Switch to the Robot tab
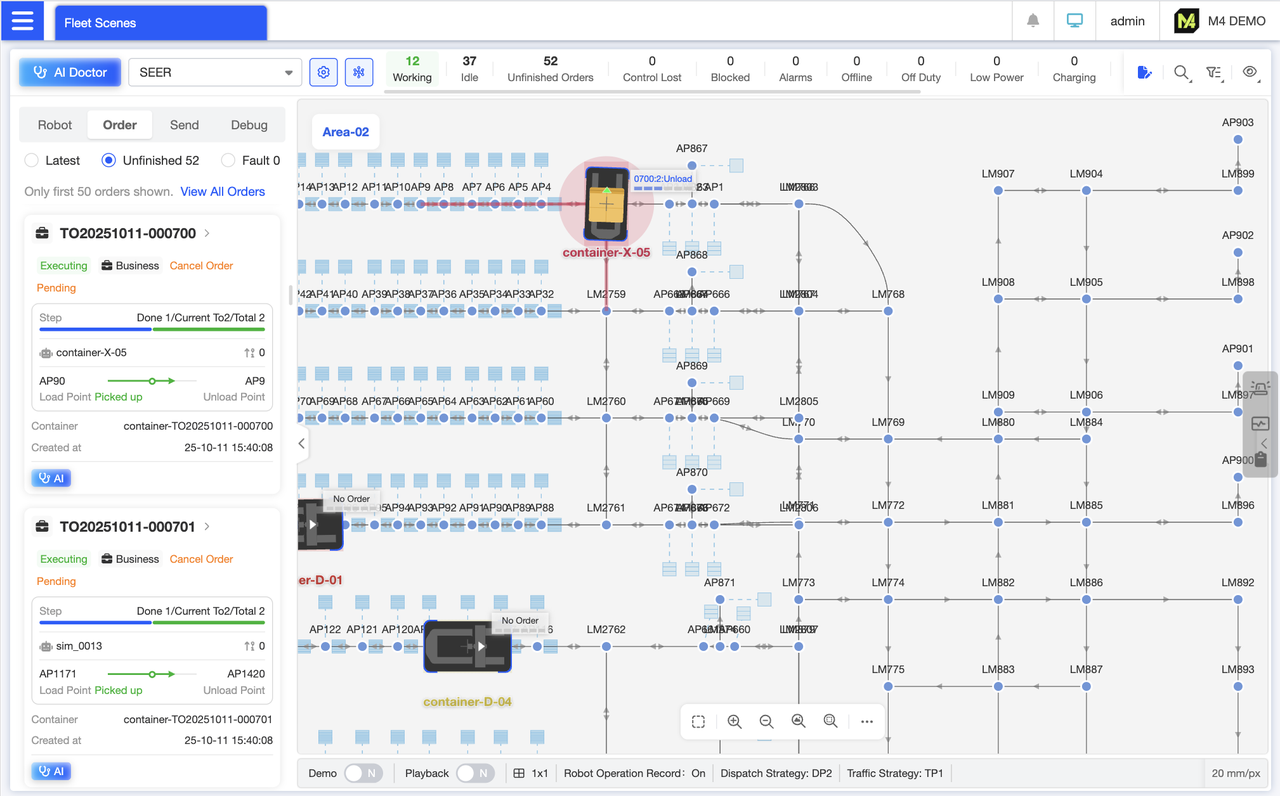 [x=54, y=124]
